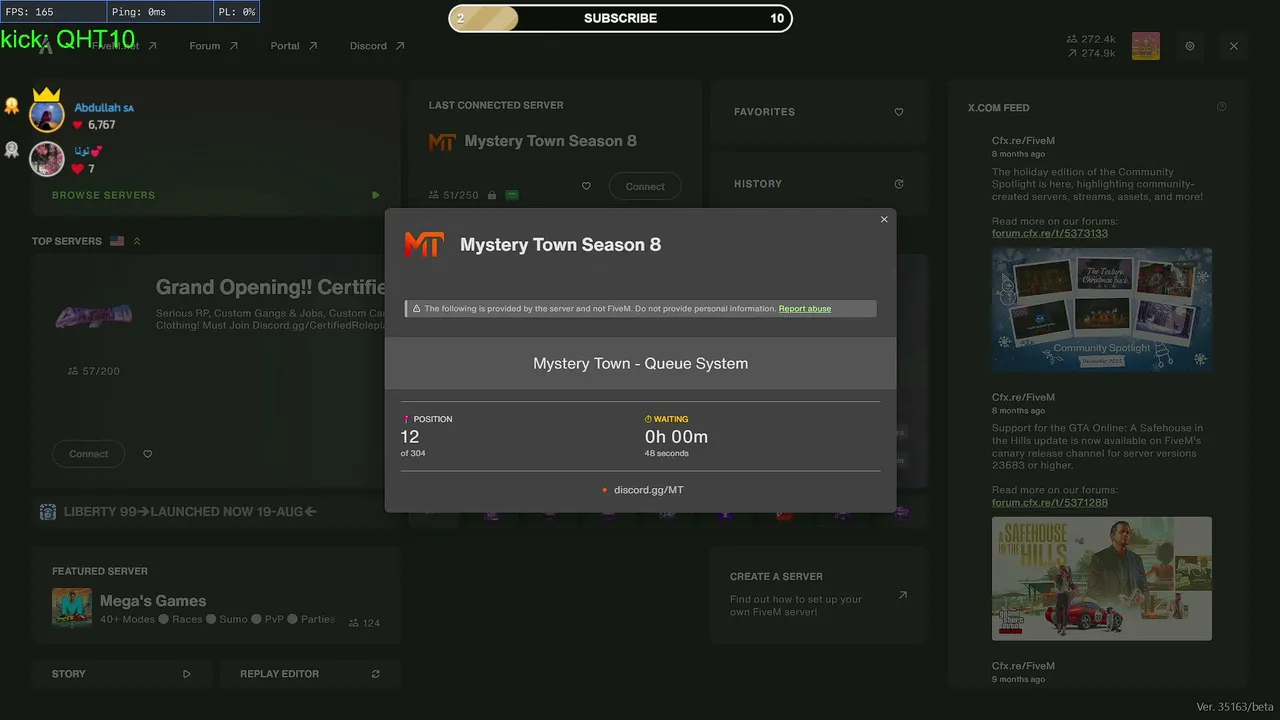Click the Abdullah SA username
This screenshot has height=720, width=1280.
pyautogui.click(x=104, y=108)
